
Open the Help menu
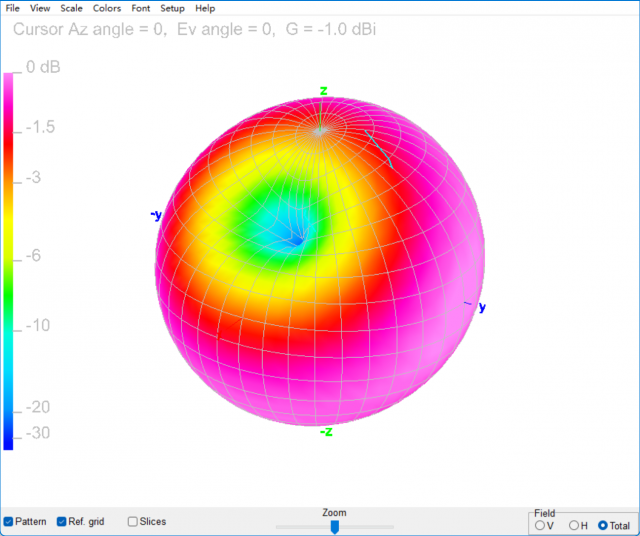pyautogui.click(x=205, y=8)
